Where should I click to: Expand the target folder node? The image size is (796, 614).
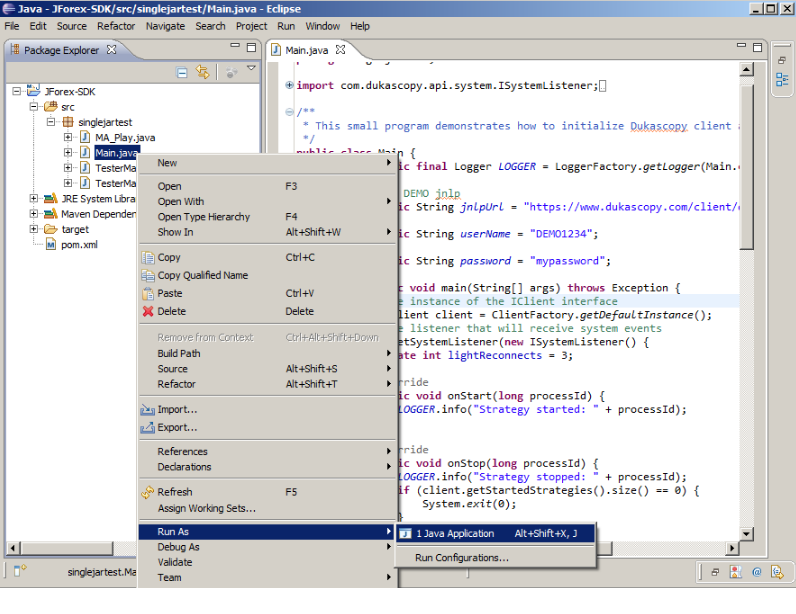34,229
